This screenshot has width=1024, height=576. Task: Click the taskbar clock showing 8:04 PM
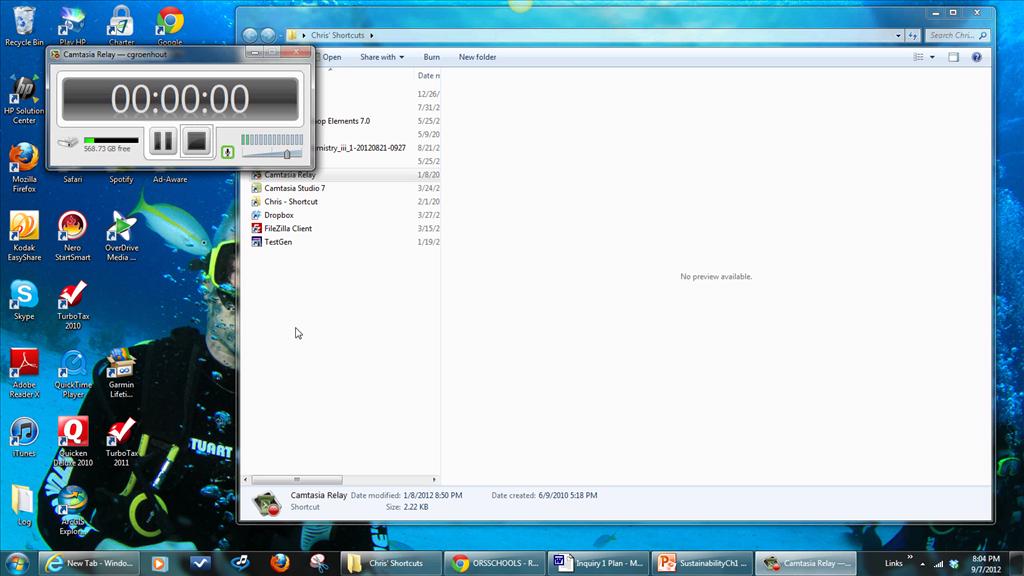click(985, 564)
